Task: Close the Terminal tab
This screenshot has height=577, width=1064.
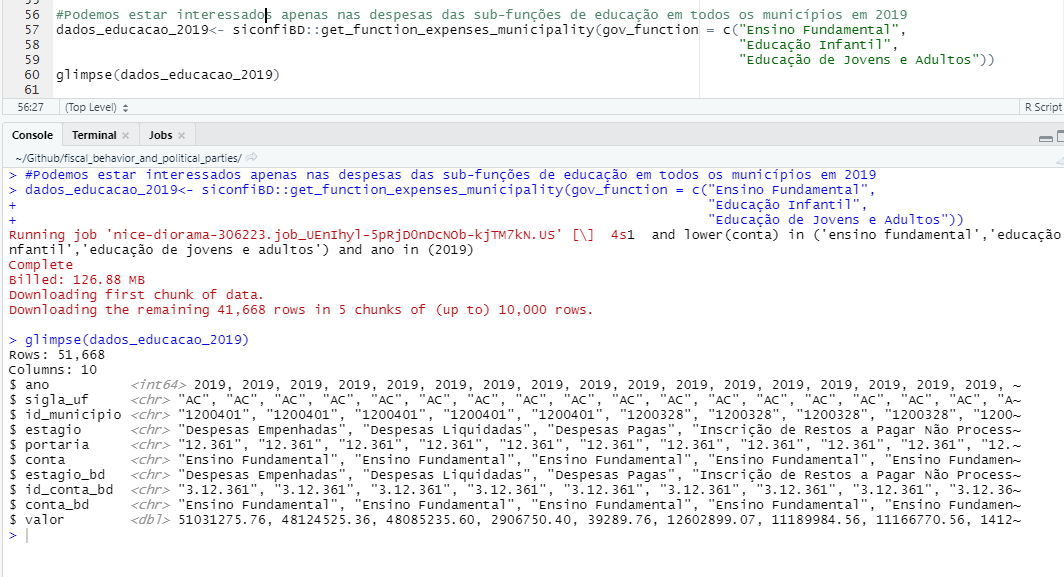Action: (126, 135)
